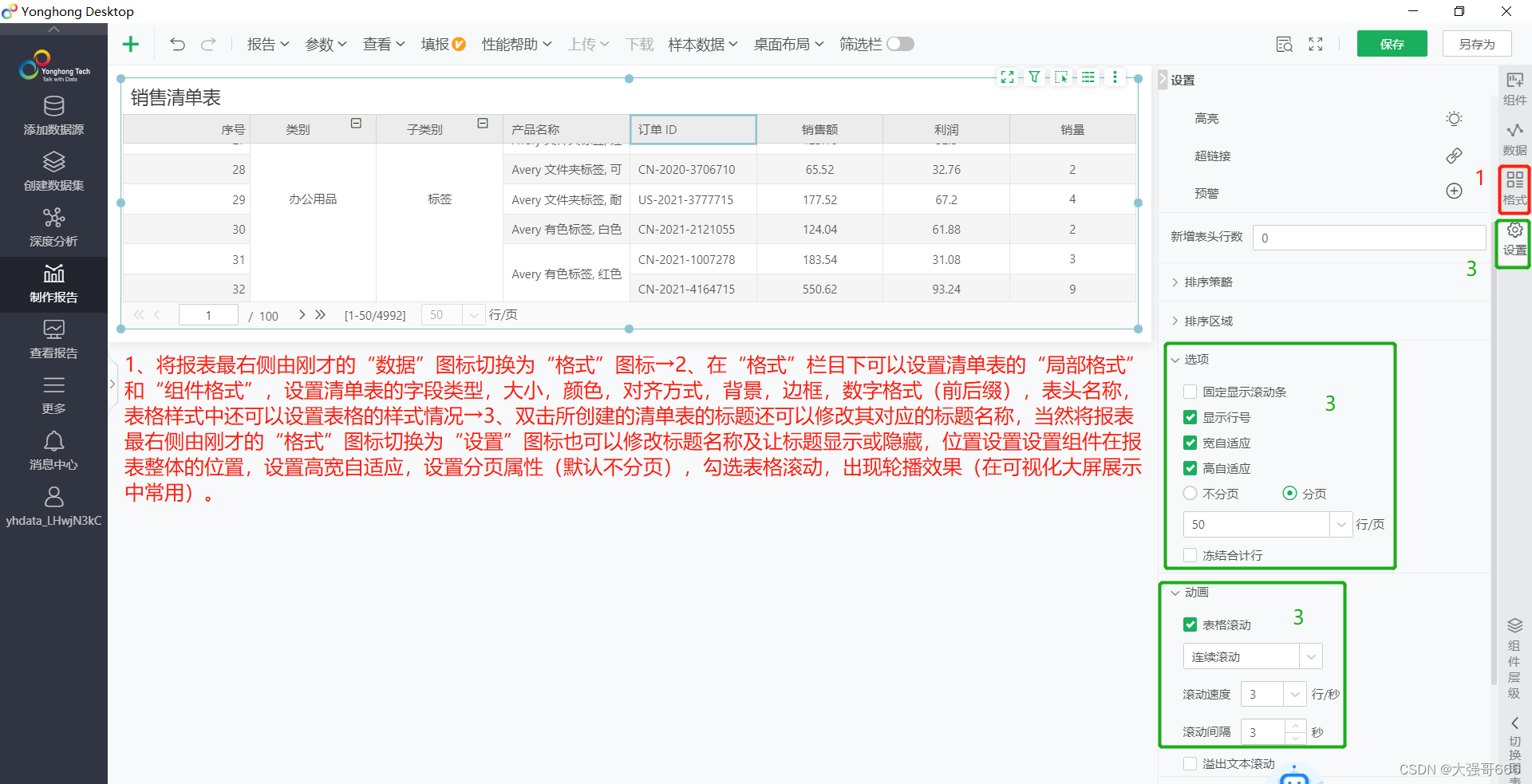Open 查看报告 in the left sidebar
The height and width of the screenshot is (784, 1532).
tap(53, 339)
